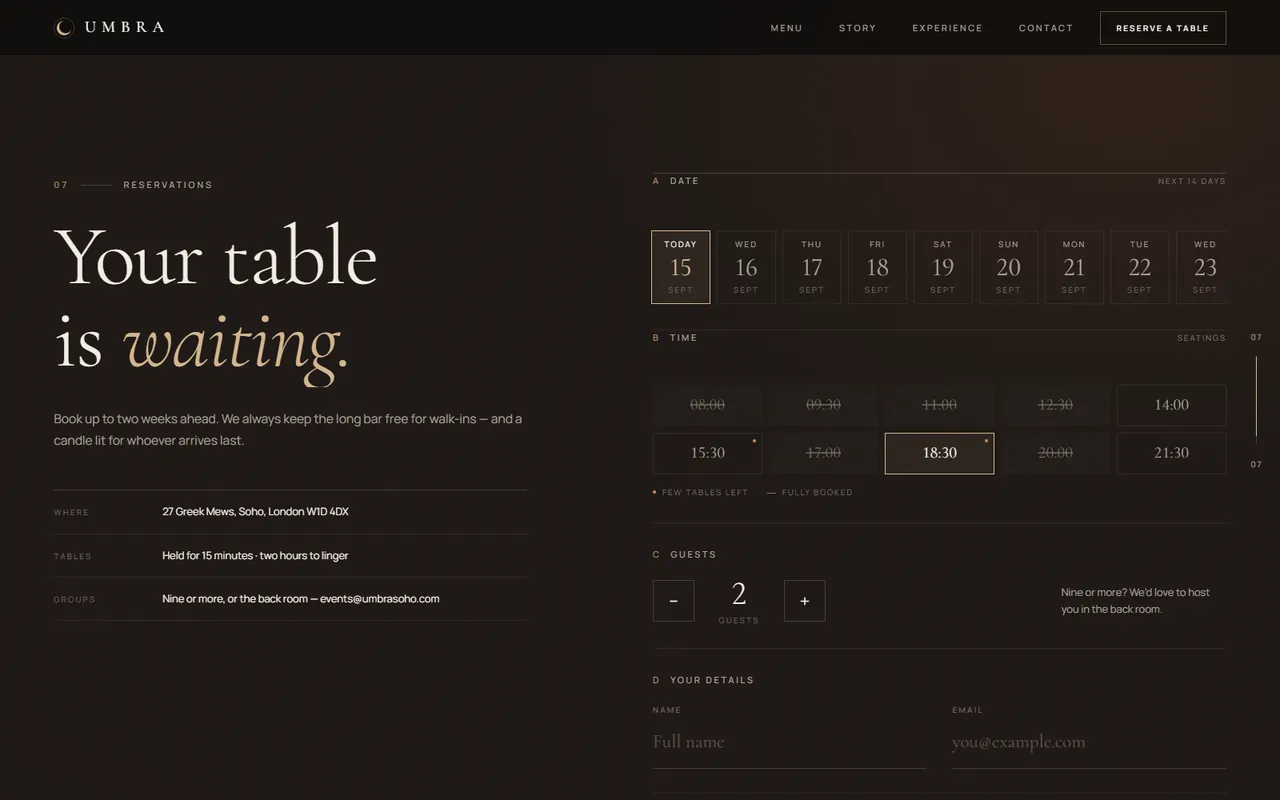Increase guest count with plus button
Viewport: 1280px width, 800px height.
(805, 601)
